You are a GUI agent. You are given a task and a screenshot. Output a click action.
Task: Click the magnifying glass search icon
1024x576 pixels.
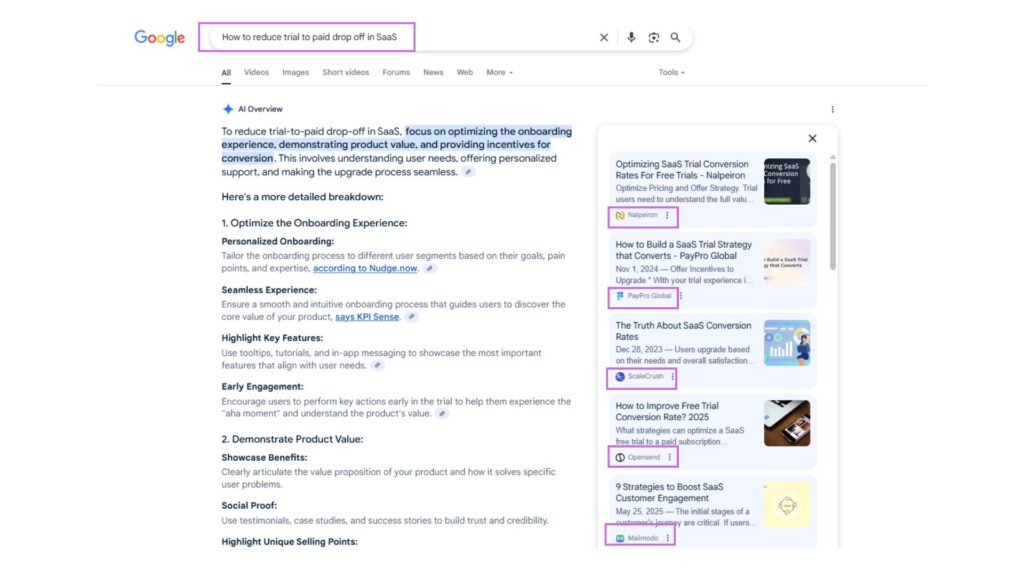click(675, 38)
